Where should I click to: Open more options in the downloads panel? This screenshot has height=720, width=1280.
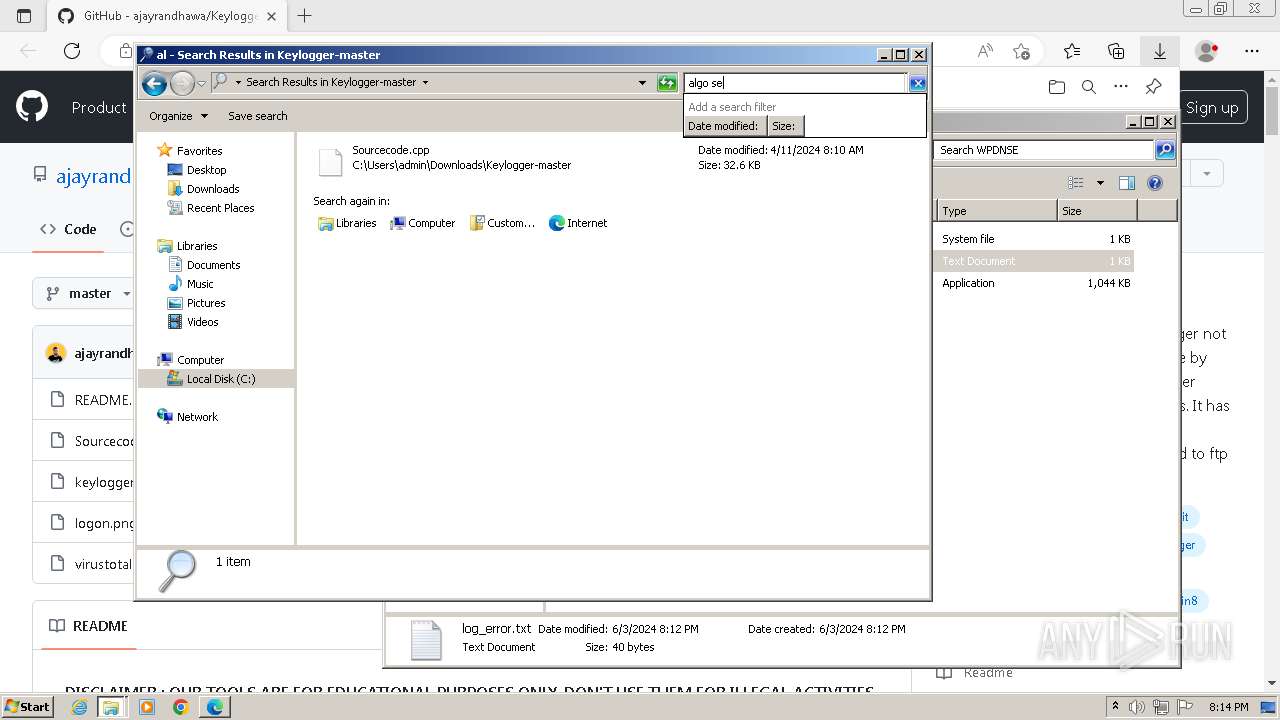pyautogui.click(x=1121, y=87)
